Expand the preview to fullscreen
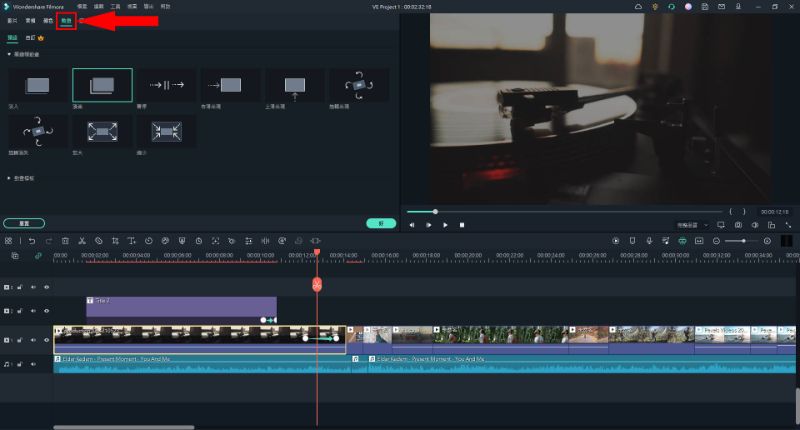The image size is (800, 430). point(788,225)
